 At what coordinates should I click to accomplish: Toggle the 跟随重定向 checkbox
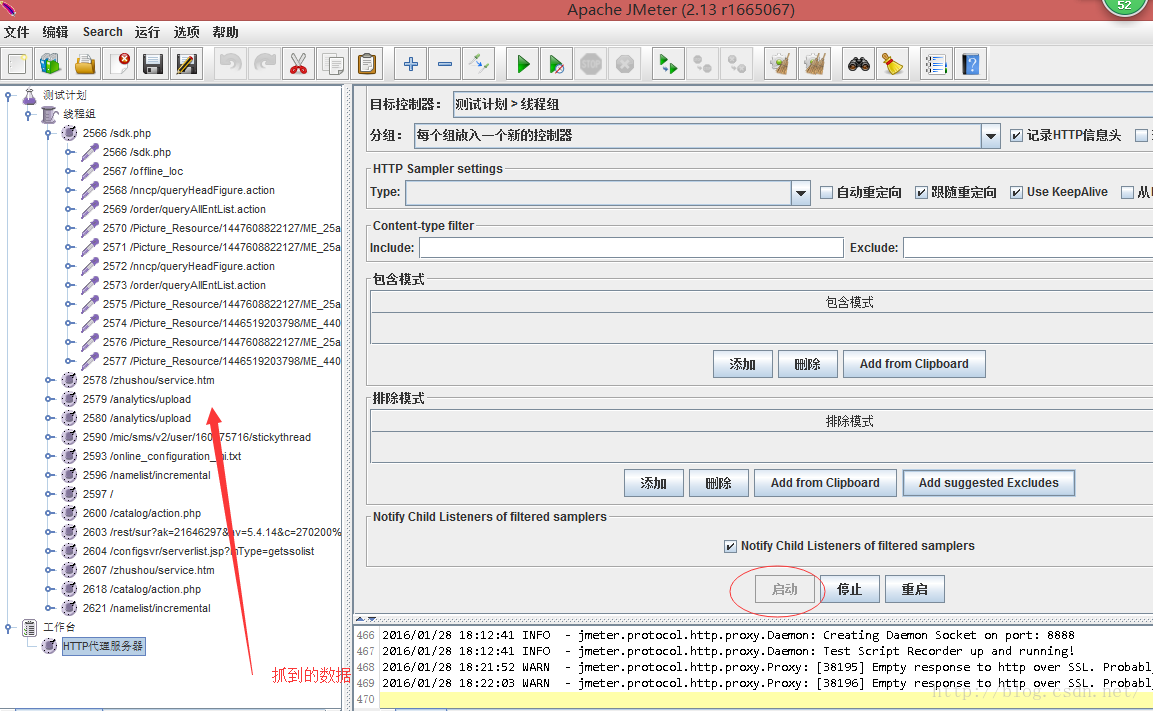point(921,192)
